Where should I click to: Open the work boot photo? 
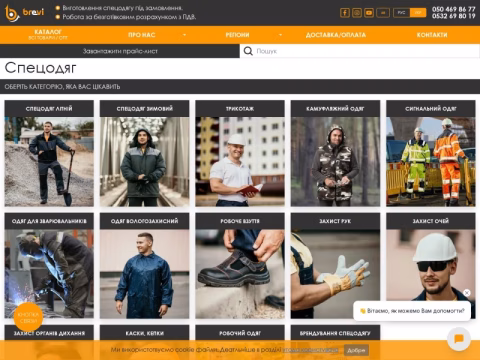[x=240, y=274]
